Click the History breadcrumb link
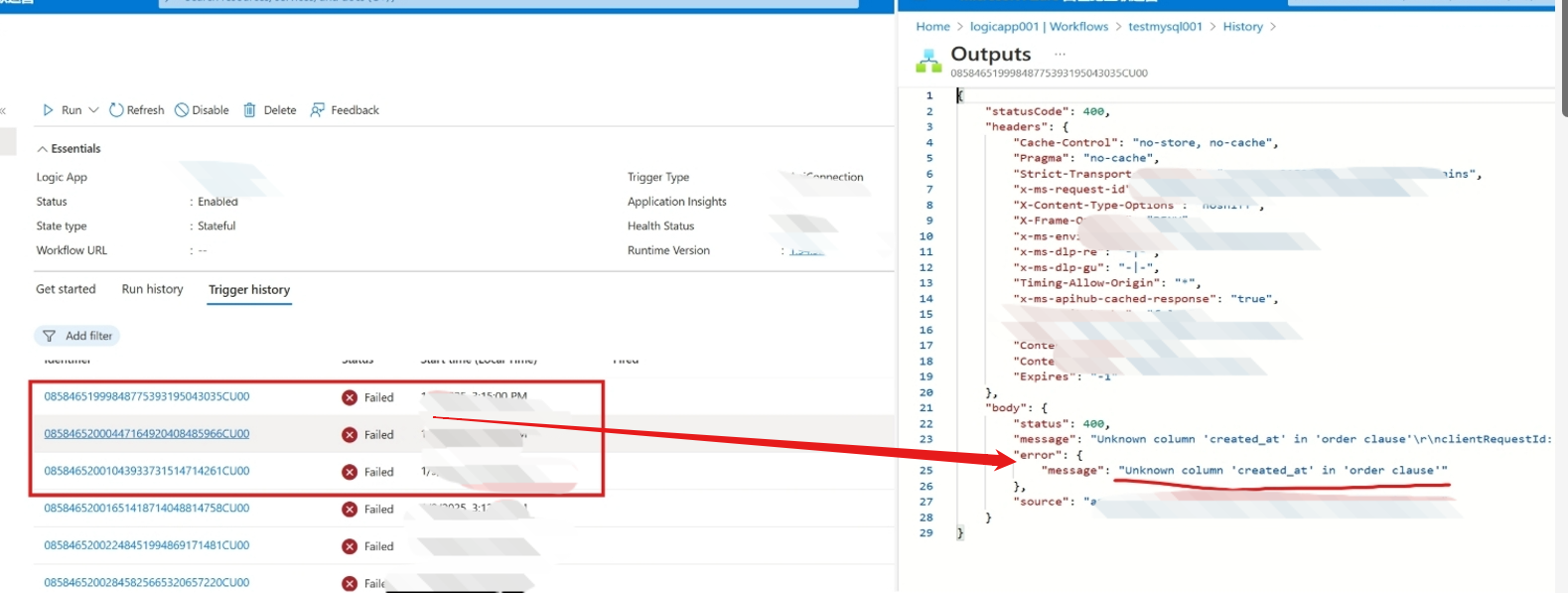The image size is (1568, 593). [x=1242, y=27]
